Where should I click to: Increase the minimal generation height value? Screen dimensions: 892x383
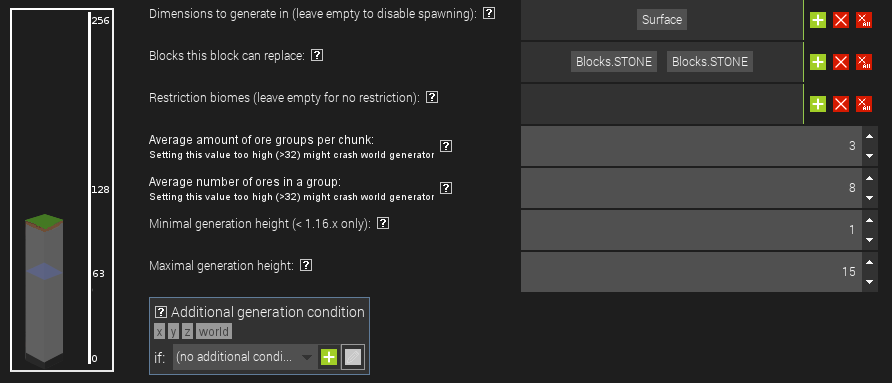(869, 220)
